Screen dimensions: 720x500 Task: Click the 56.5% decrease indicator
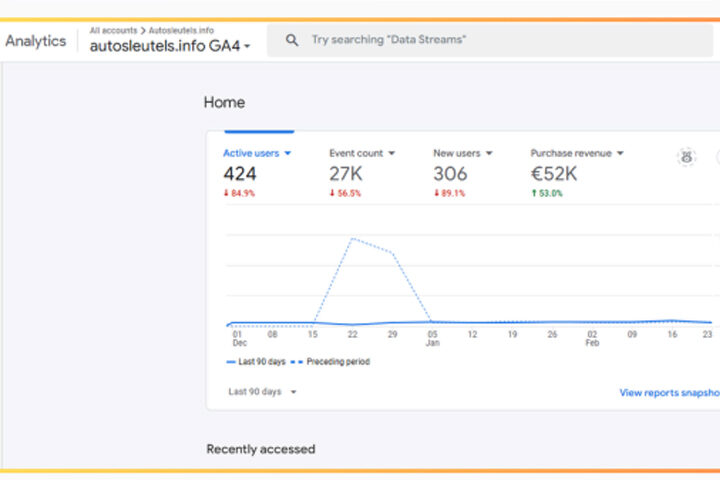pos(345,193)
